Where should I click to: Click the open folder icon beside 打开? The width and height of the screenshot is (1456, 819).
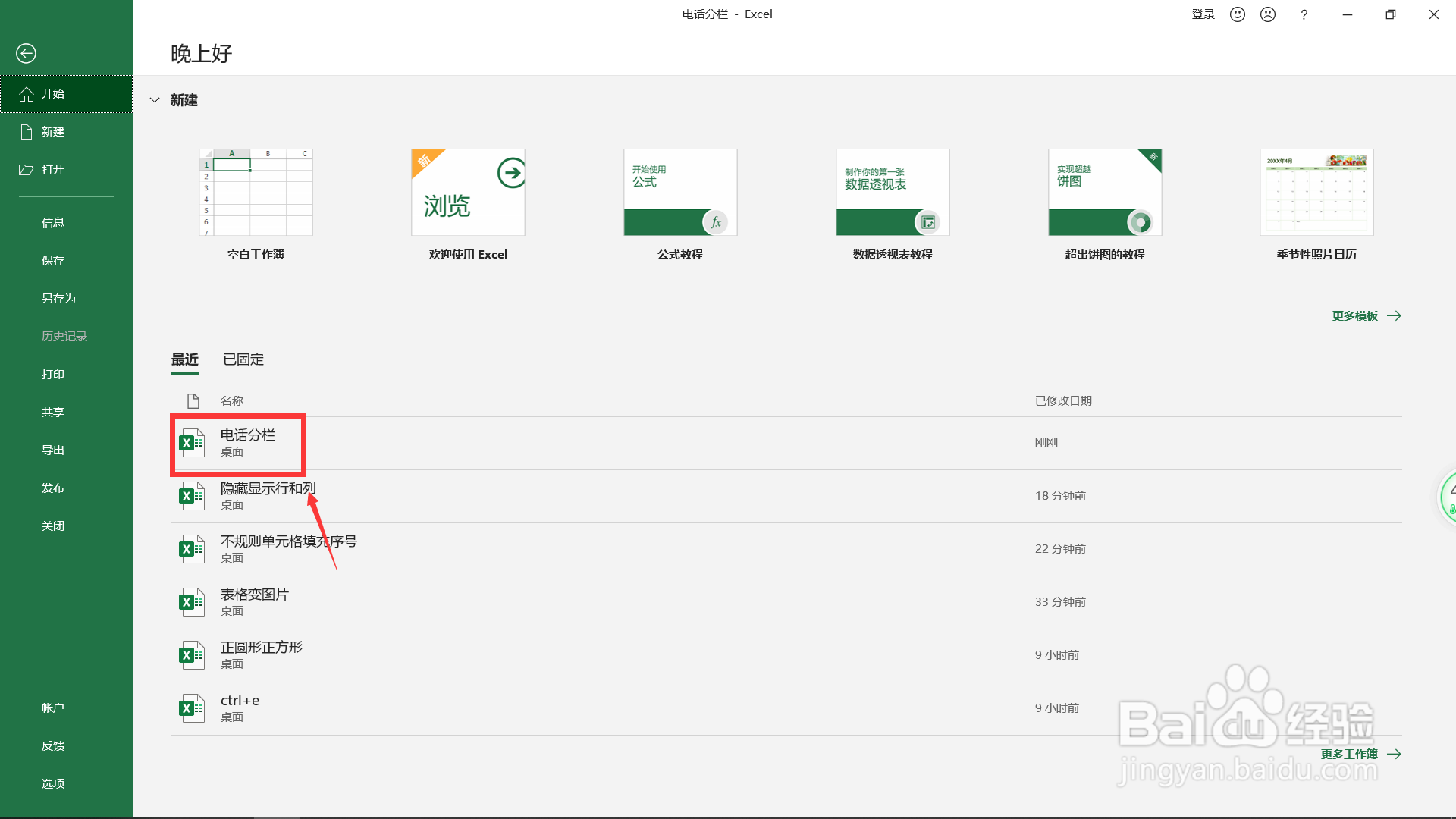27,170
